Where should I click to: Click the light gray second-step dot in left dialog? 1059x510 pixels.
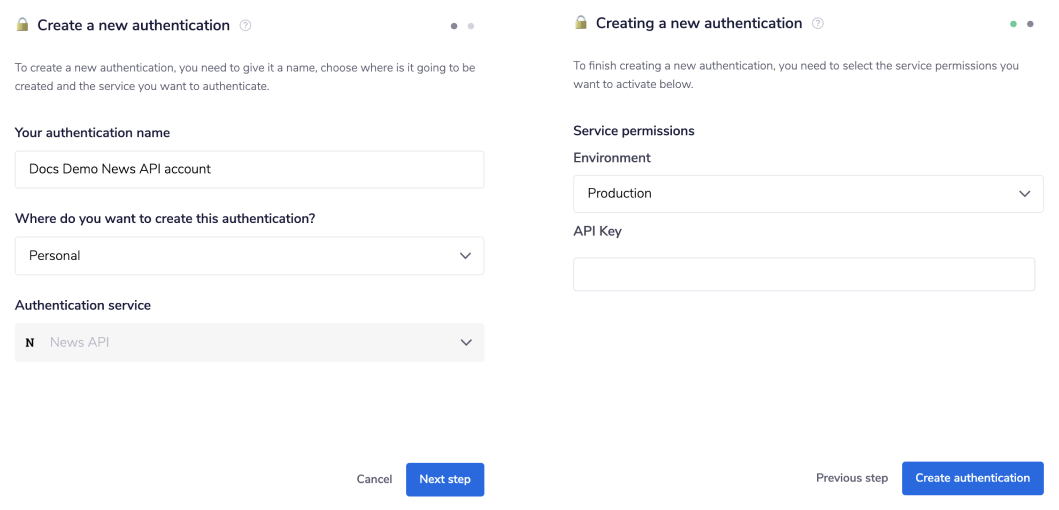tap(471, 26)
